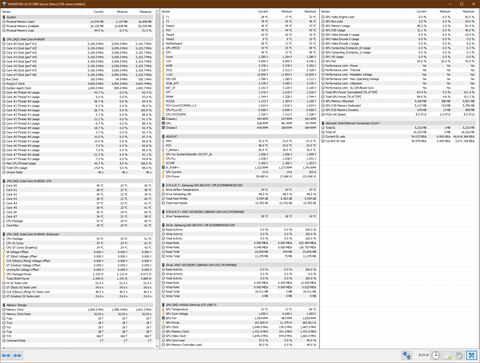
Task: Select the Memory Timings section header
Action: pos(78,305)
